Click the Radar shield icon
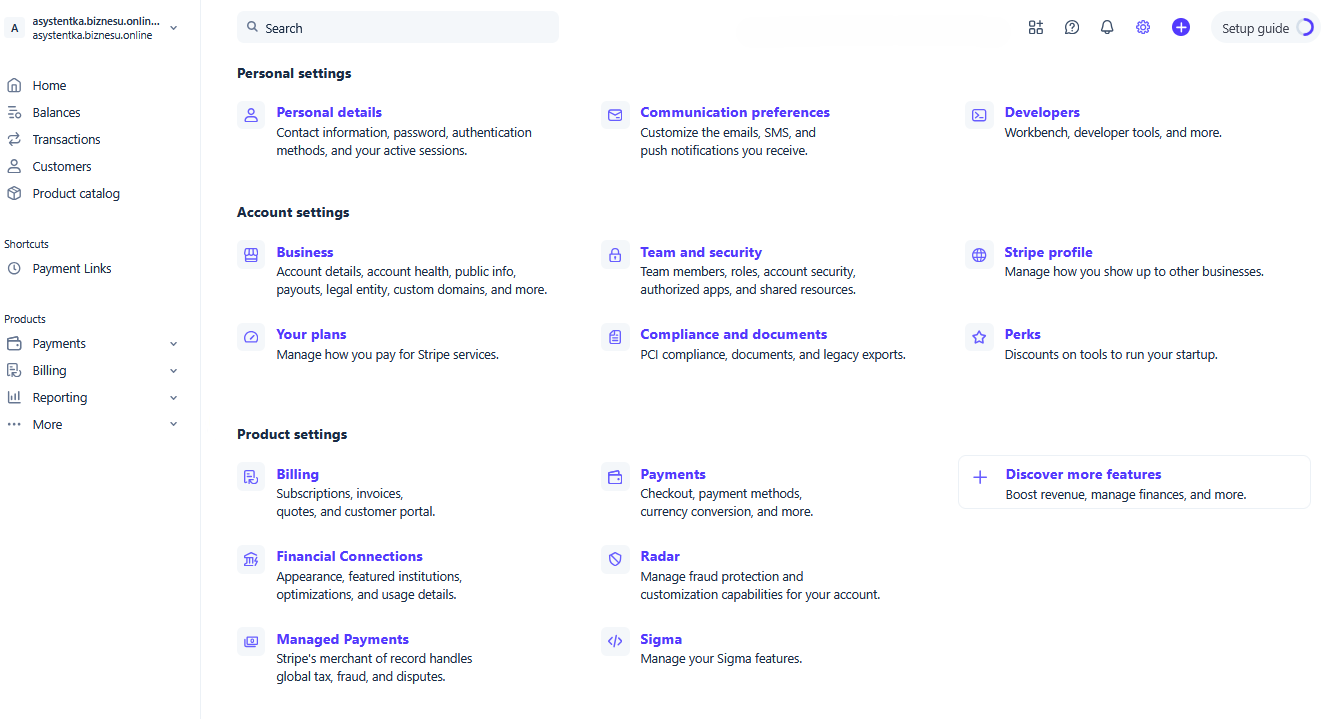The width and height of the screenshot is (1327, 719). click(x=615, y=558)
